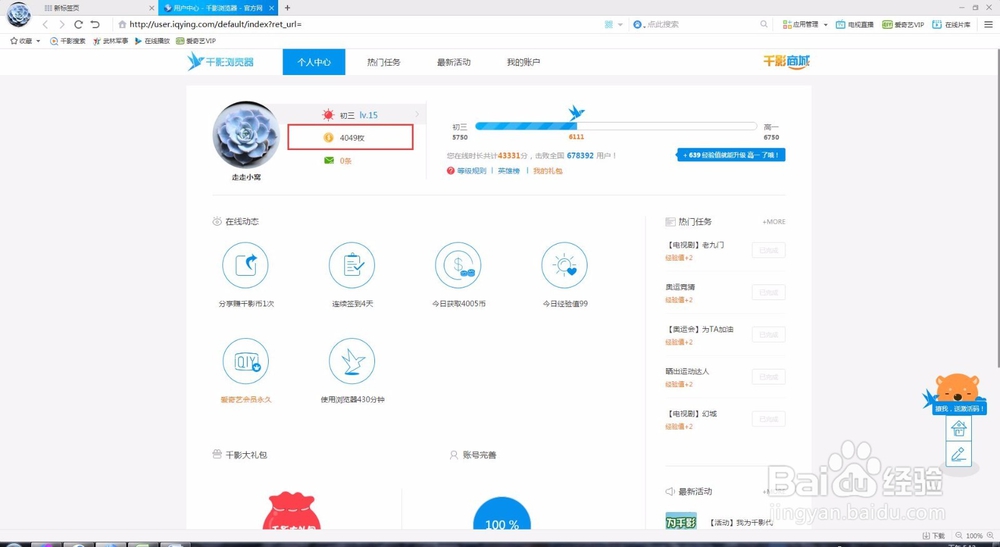1000x547 pixels.
Task: Click the 使用浏览器430分钟 bird icon
Action: (x=352, y=361)
